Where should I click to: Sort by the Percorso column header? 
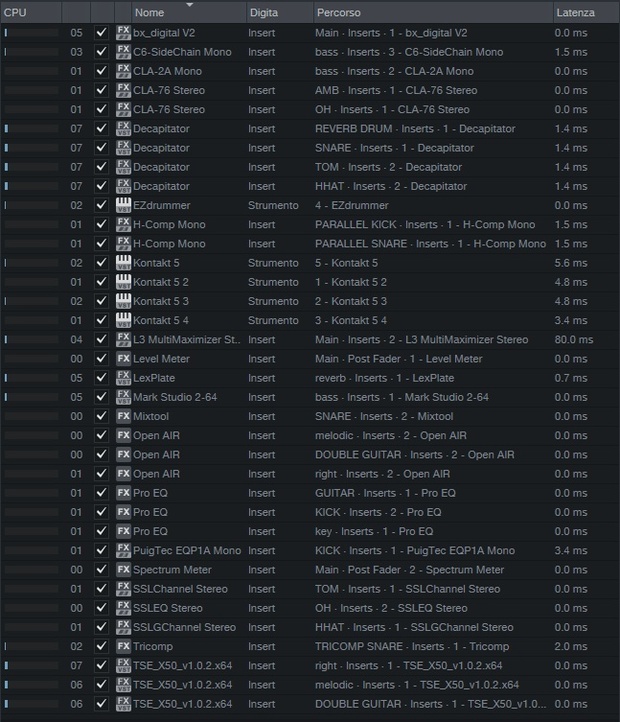coord(433,12)
